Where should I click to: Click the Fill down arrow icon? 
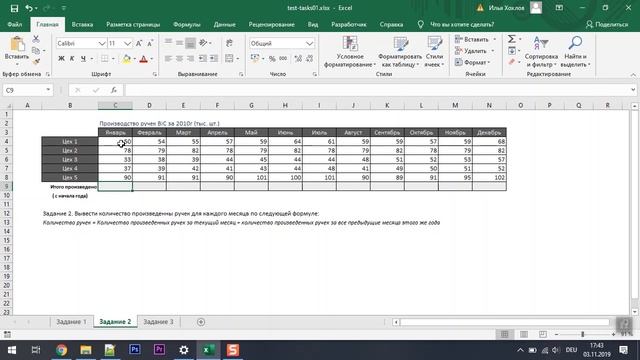tap(511, 51)
